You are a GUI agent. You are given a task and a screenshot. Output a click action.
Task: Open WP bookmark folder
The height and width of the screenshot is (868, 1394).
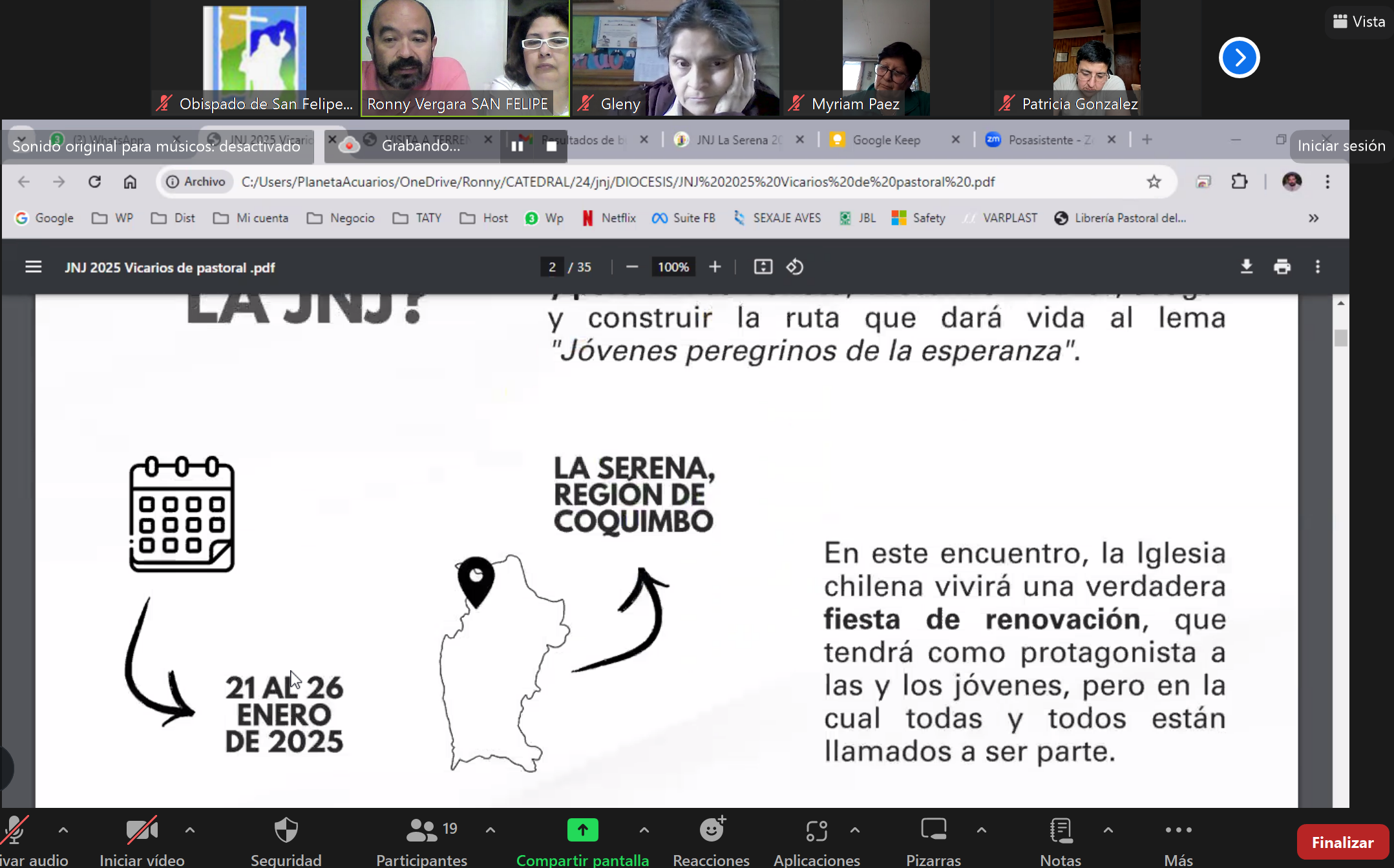point(112,218)
